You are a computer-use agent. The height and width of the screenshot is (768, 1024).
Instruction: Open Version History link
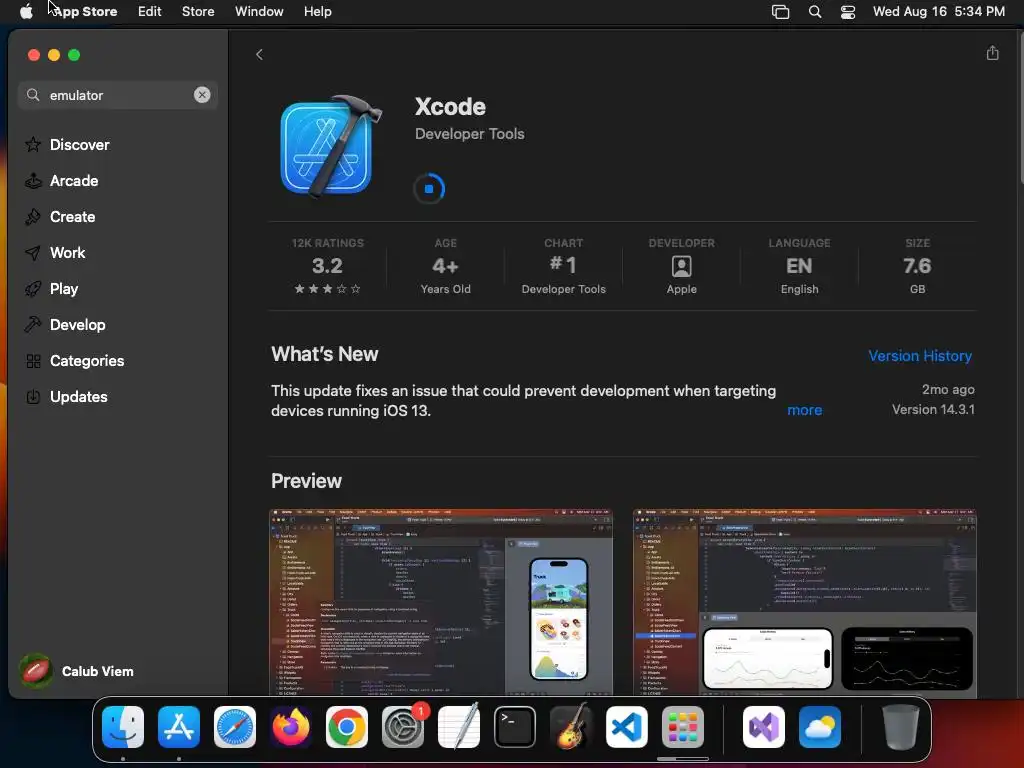pyautogui.click(x=920, y=356)
